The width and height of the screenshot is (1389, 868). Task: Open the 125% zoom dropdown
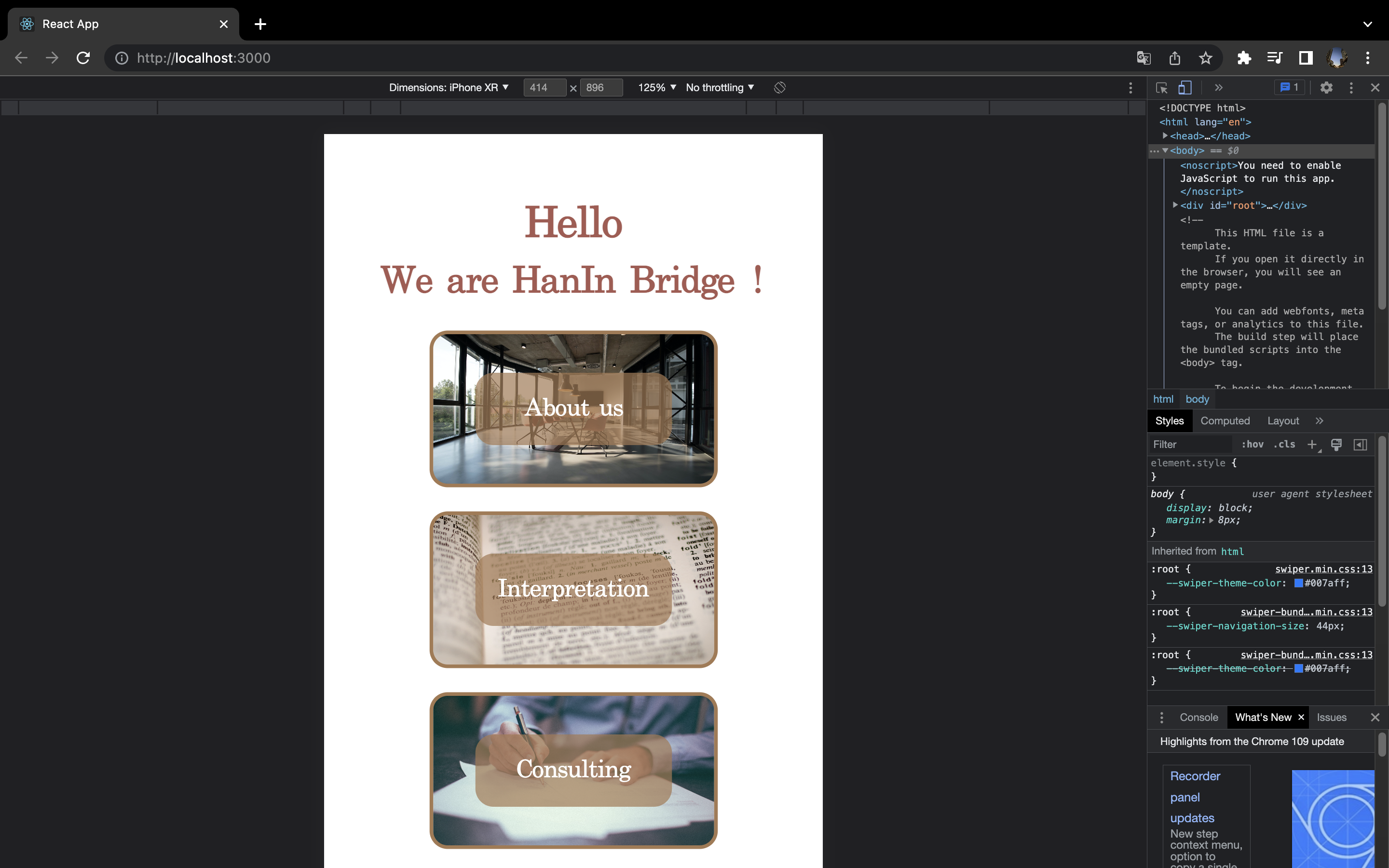656,87
